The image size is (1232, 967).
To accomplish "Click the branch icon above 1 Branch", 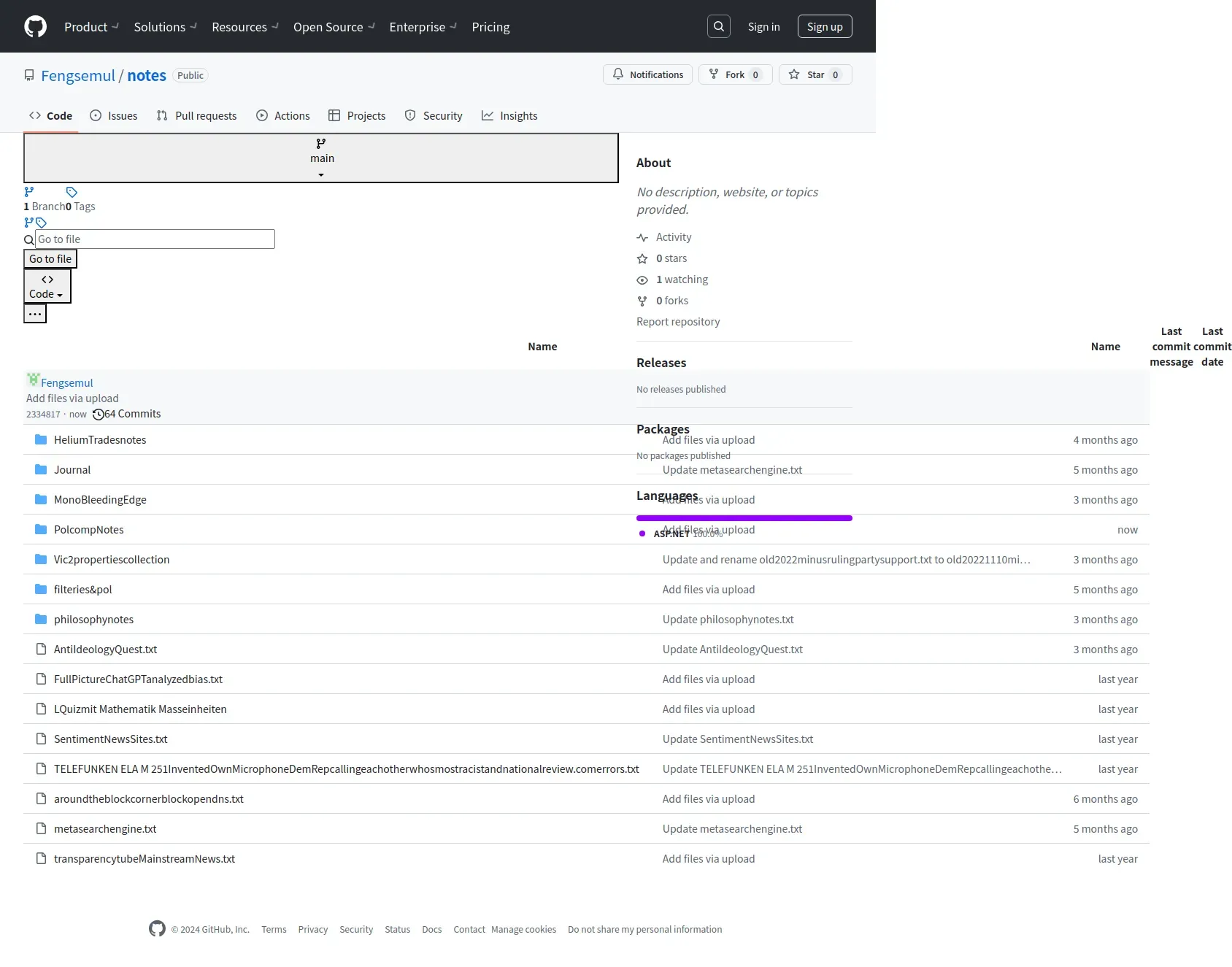I will coord(29,192).
